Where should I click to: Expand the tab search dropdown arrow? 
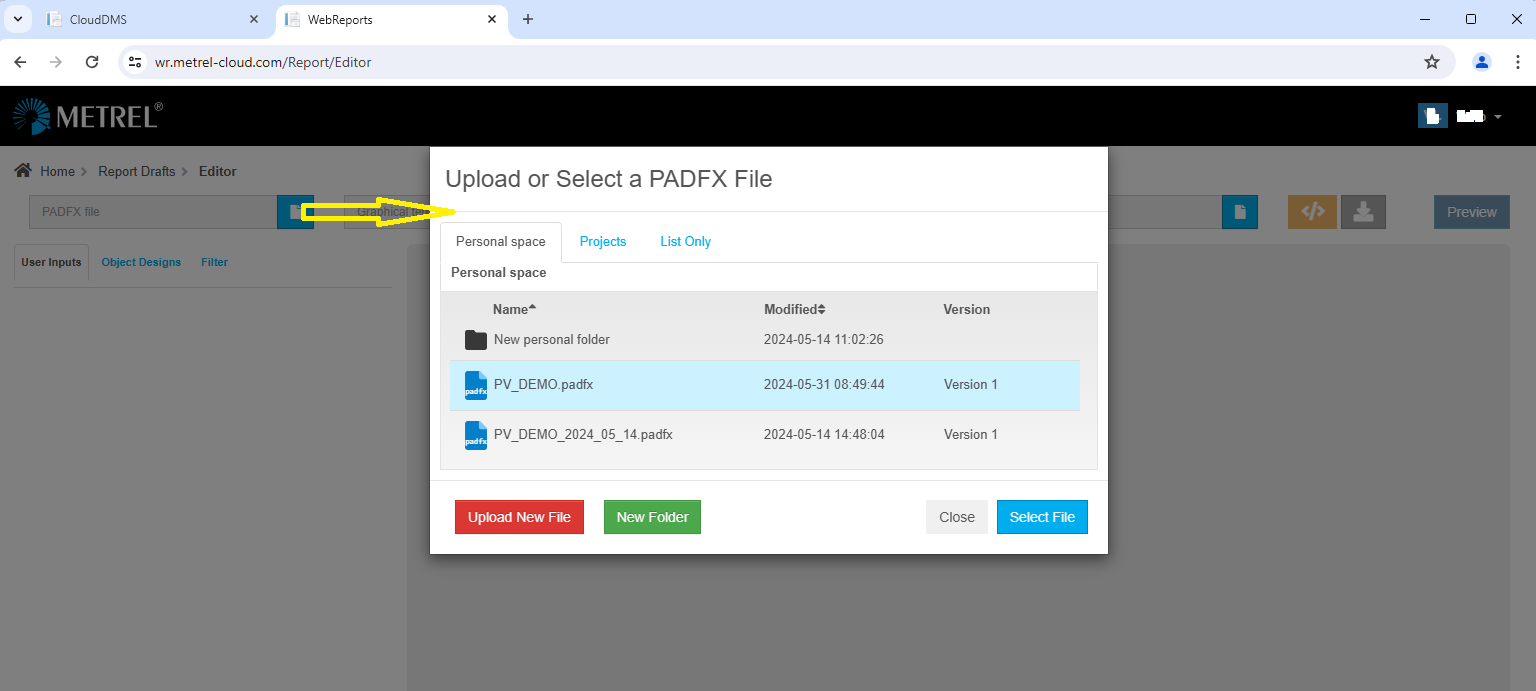[17, 19]
